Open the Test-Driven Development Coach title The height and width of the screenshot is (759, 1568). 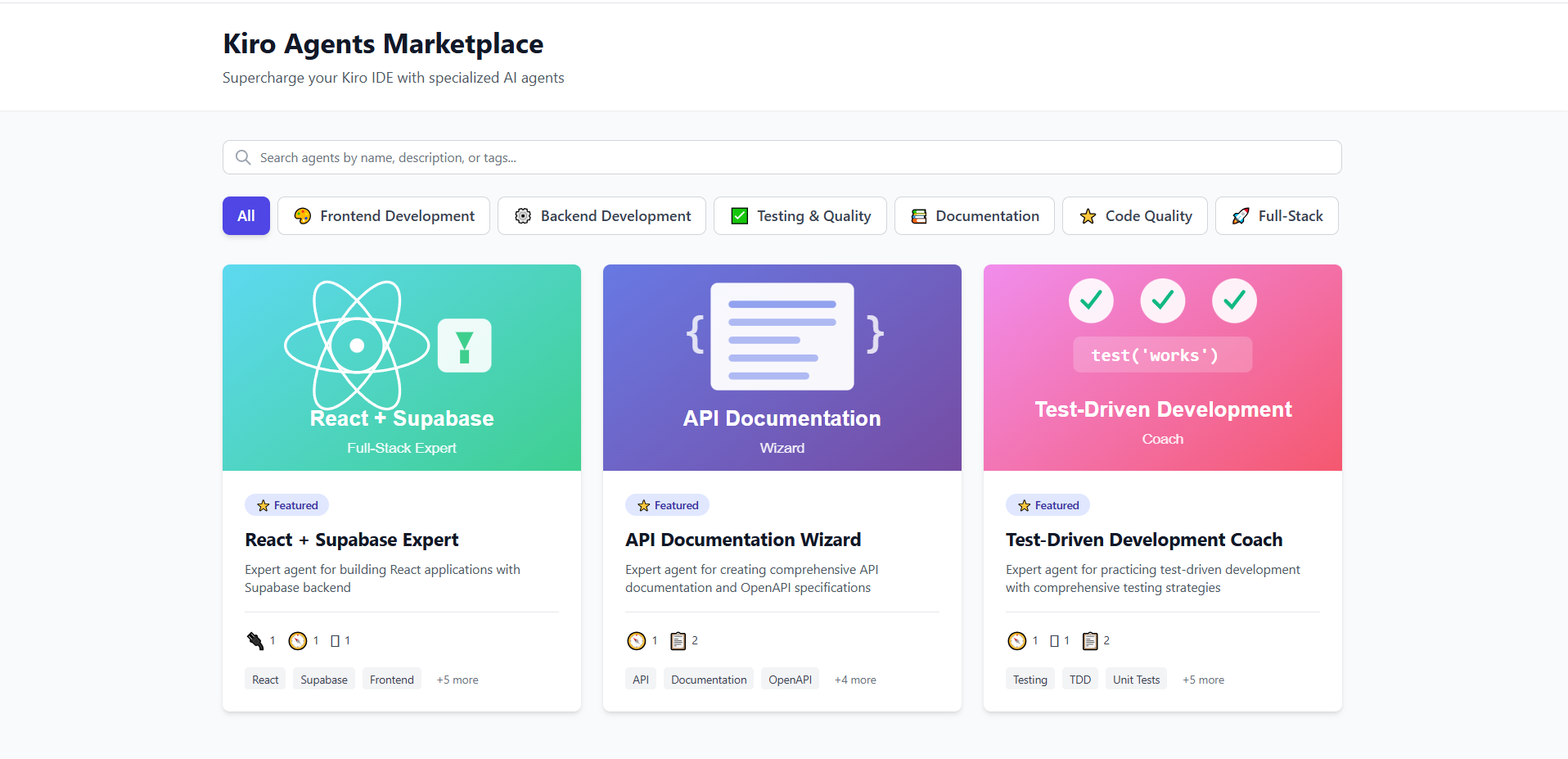pyautogui.click(x=1144, y=540)
